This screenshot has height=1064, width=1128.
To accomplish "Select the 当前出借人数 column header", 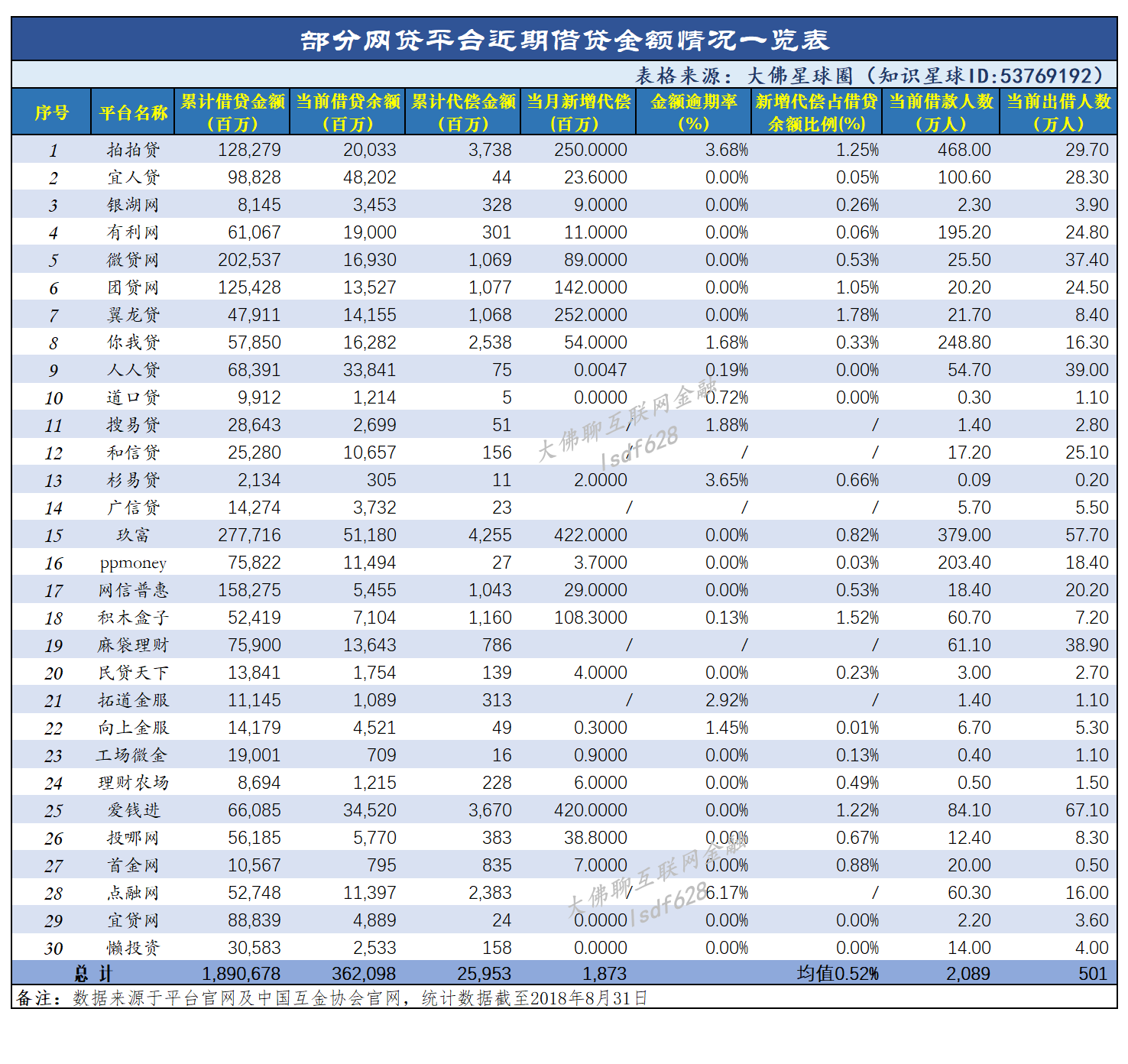I will [1058, 112].
